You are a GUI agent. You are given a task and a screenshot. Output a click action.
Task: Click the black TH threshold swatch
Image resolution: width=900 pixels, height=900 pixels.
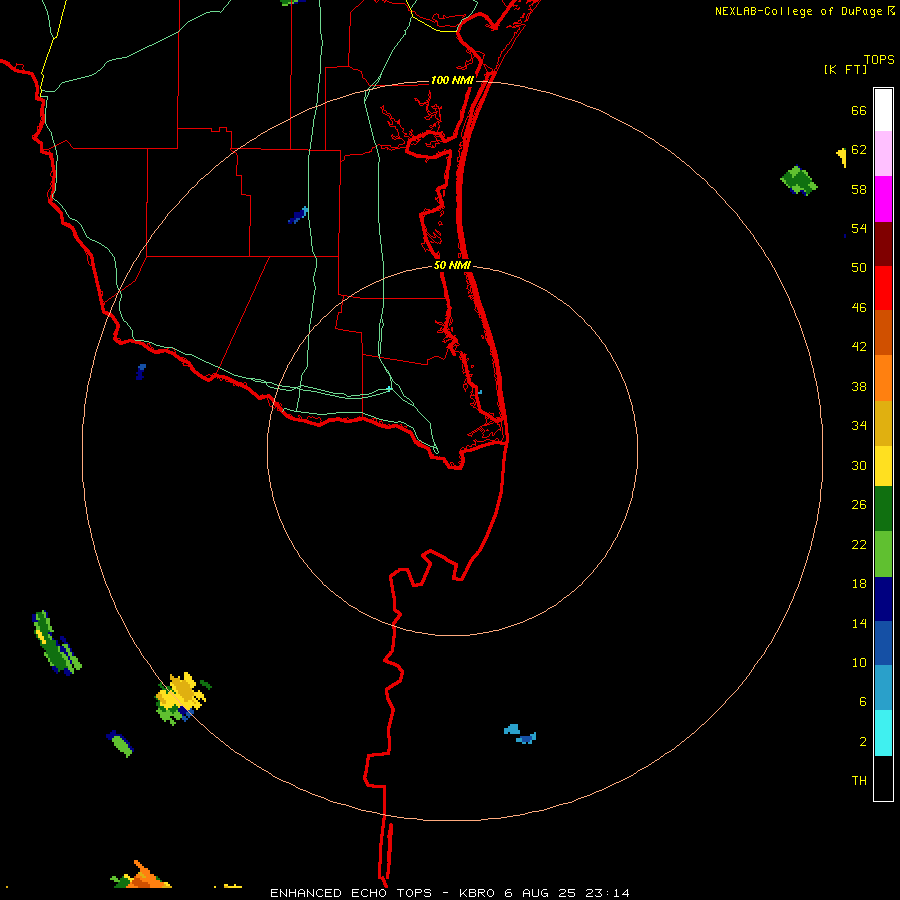pyautogui.click(x=883, y=778)
